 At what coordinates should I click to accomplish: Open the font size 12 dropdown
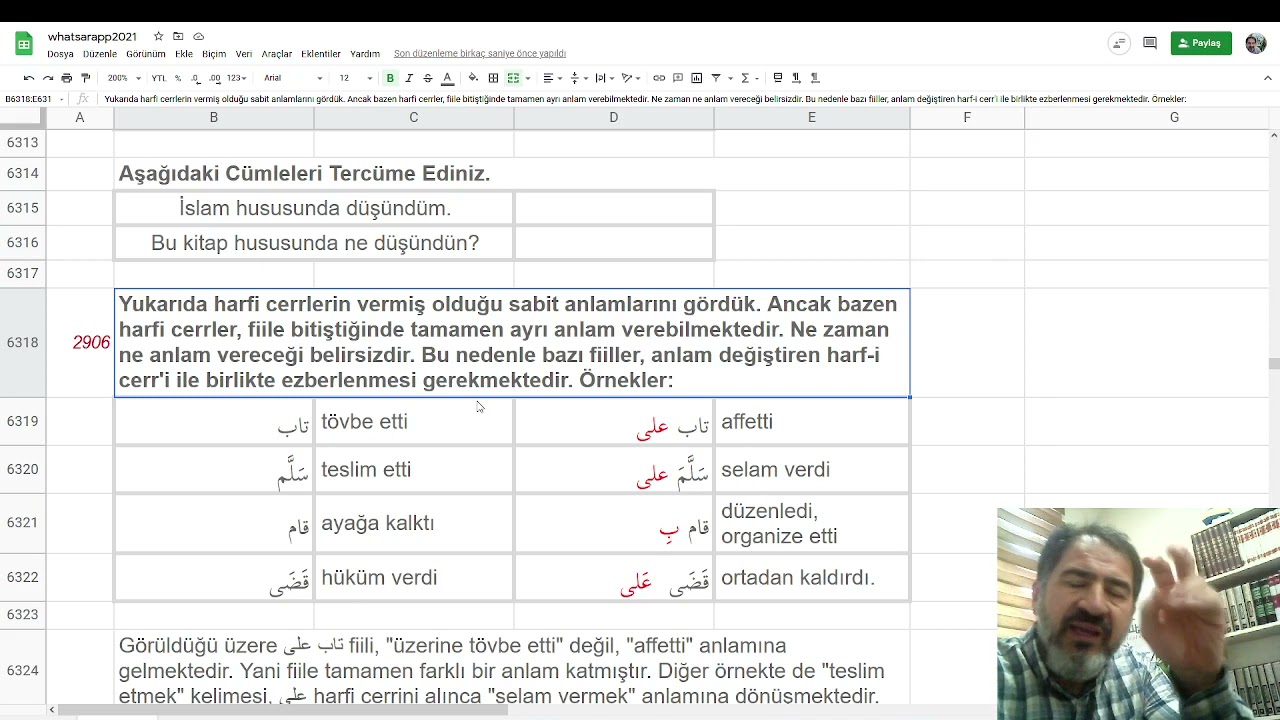(x=355, y=78)
